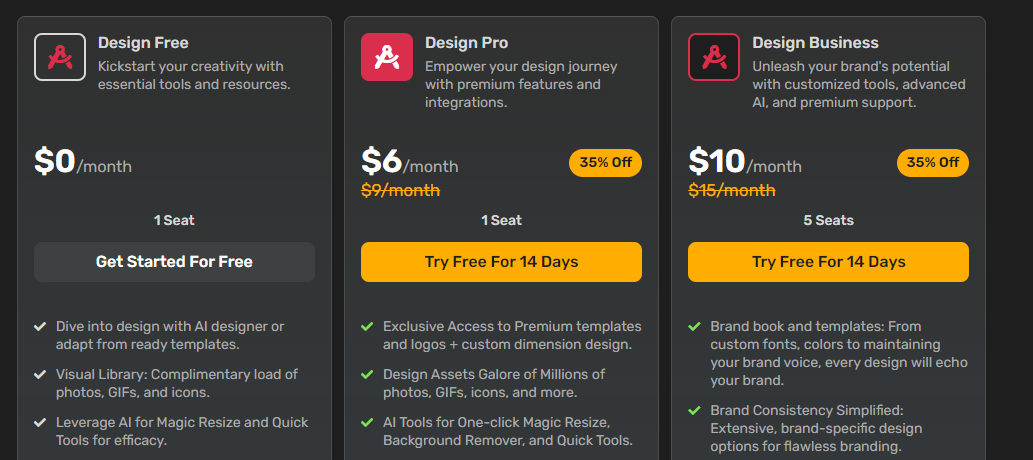Click checkmark beside AI designer feature
Image resolution: width=1033 pixels, height=460 pixels.
click(40, 326)
